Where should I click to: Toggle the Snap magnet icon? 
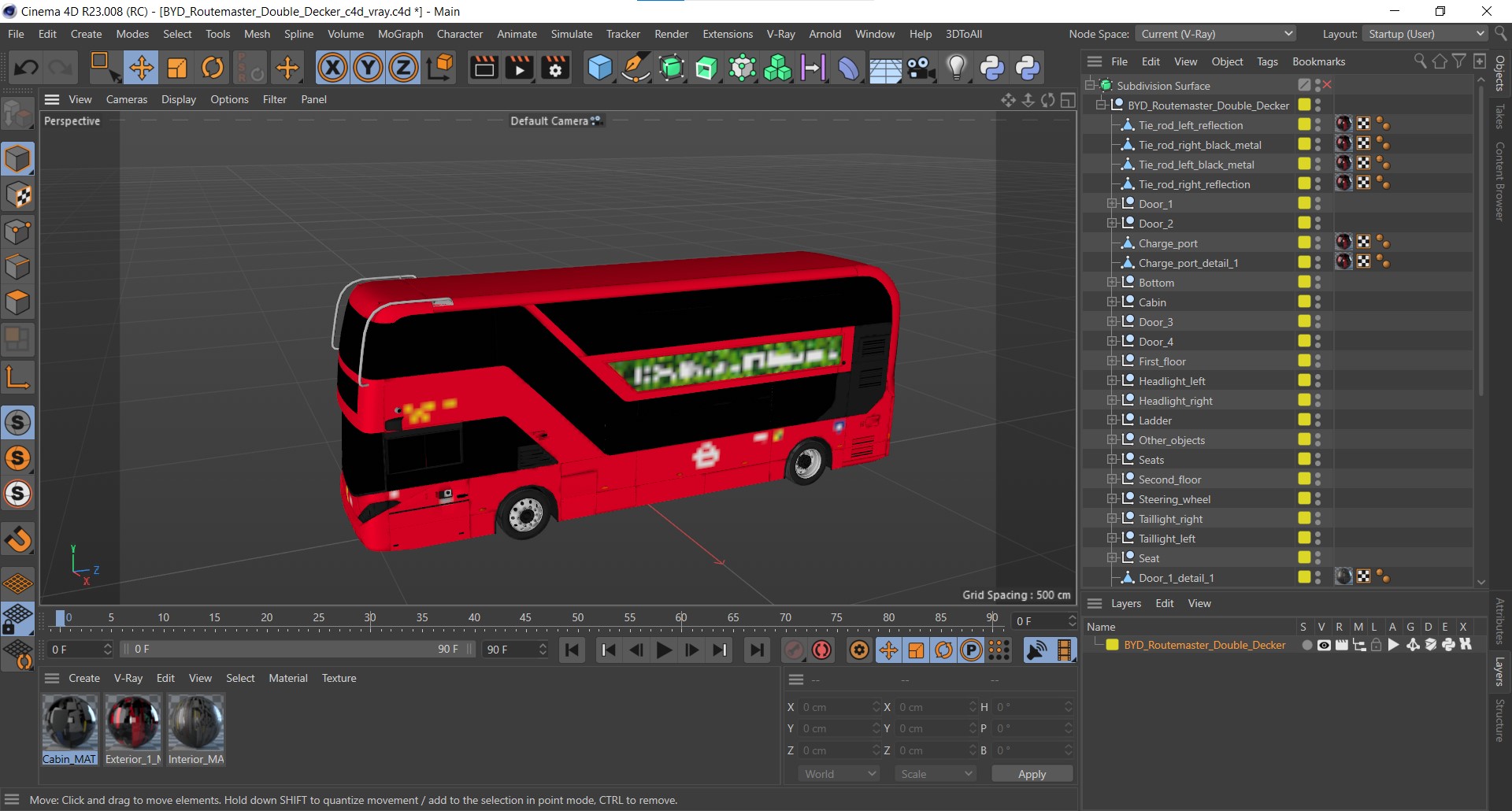[18, 539]
